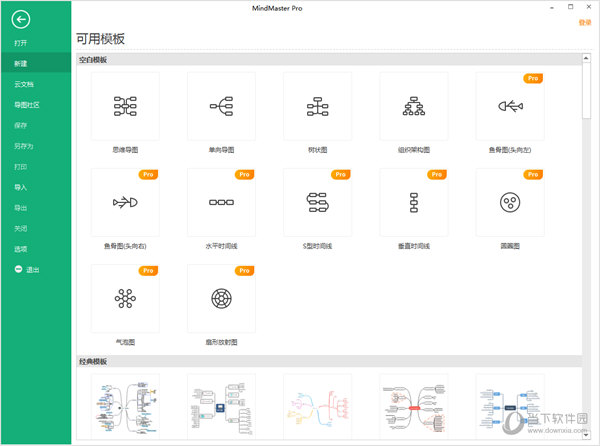Choose the S型时间线 template
This screenshot has height=446, width=600.
317,202
